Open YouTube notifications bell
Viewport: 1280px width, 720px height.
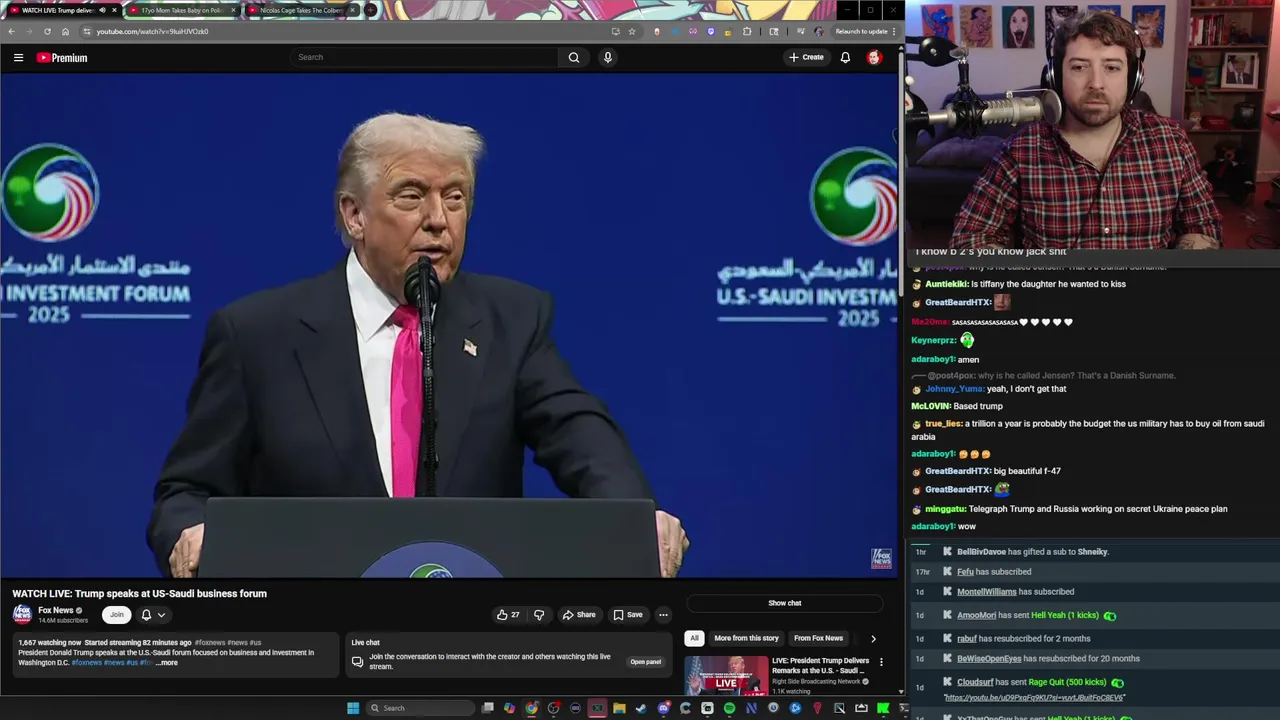845,57
